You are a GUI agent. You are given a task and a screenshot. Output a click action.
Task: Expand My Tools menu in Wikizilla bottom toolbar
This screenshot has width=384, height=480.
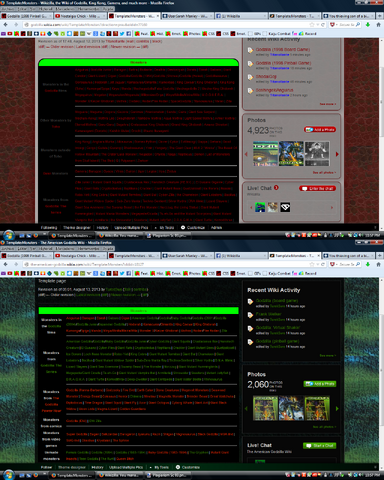164,228
